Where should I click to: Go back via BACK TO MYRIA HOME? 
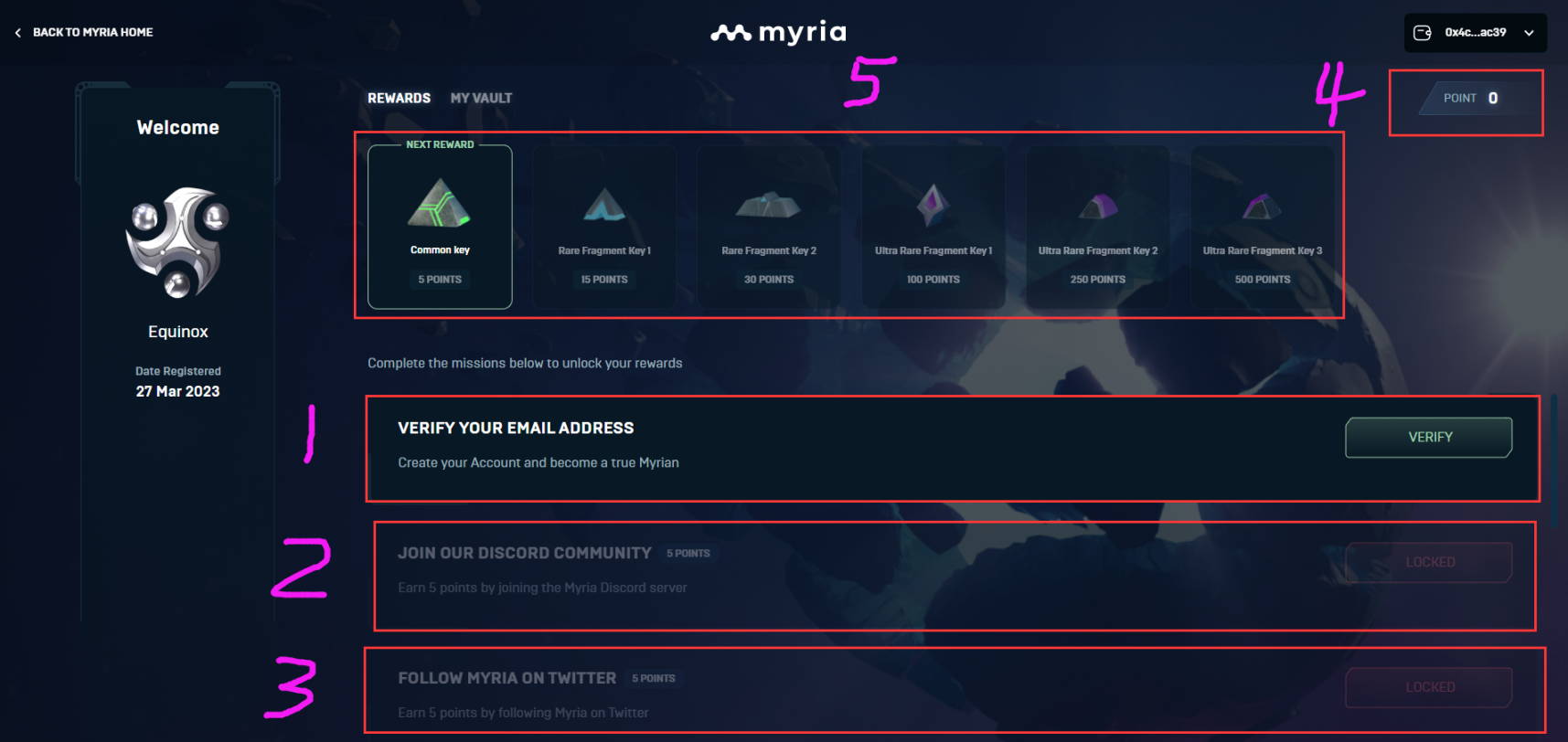(92, 32)
